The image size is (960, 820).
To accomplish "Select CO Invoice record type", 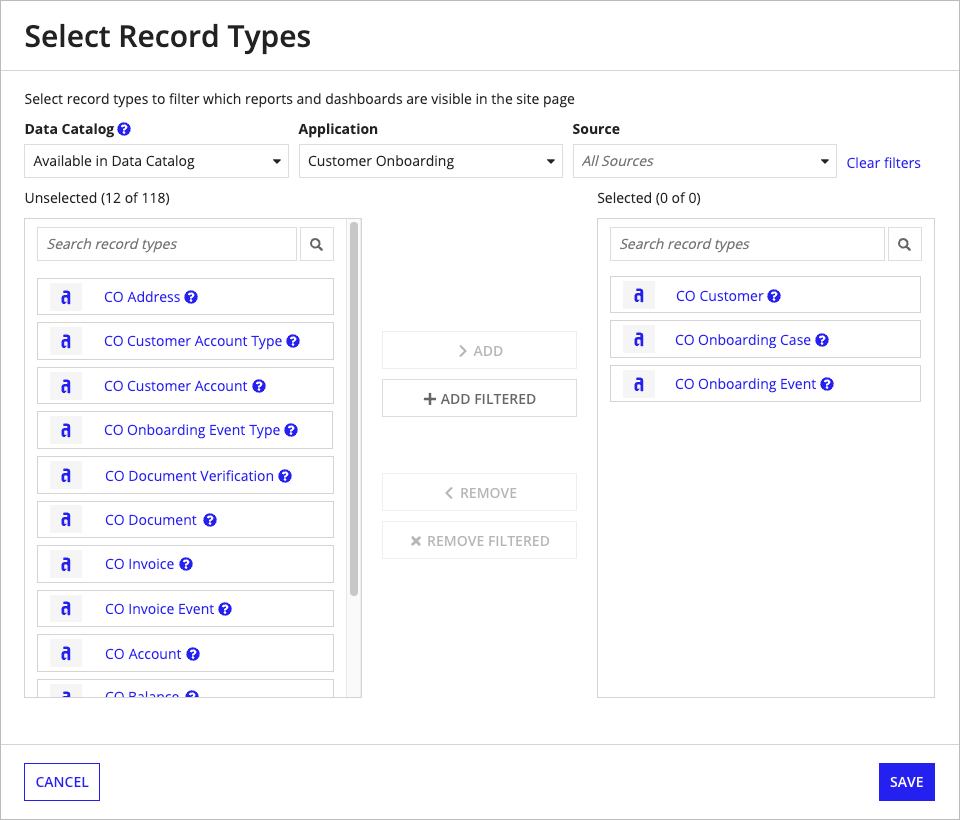I will [186, 564].
